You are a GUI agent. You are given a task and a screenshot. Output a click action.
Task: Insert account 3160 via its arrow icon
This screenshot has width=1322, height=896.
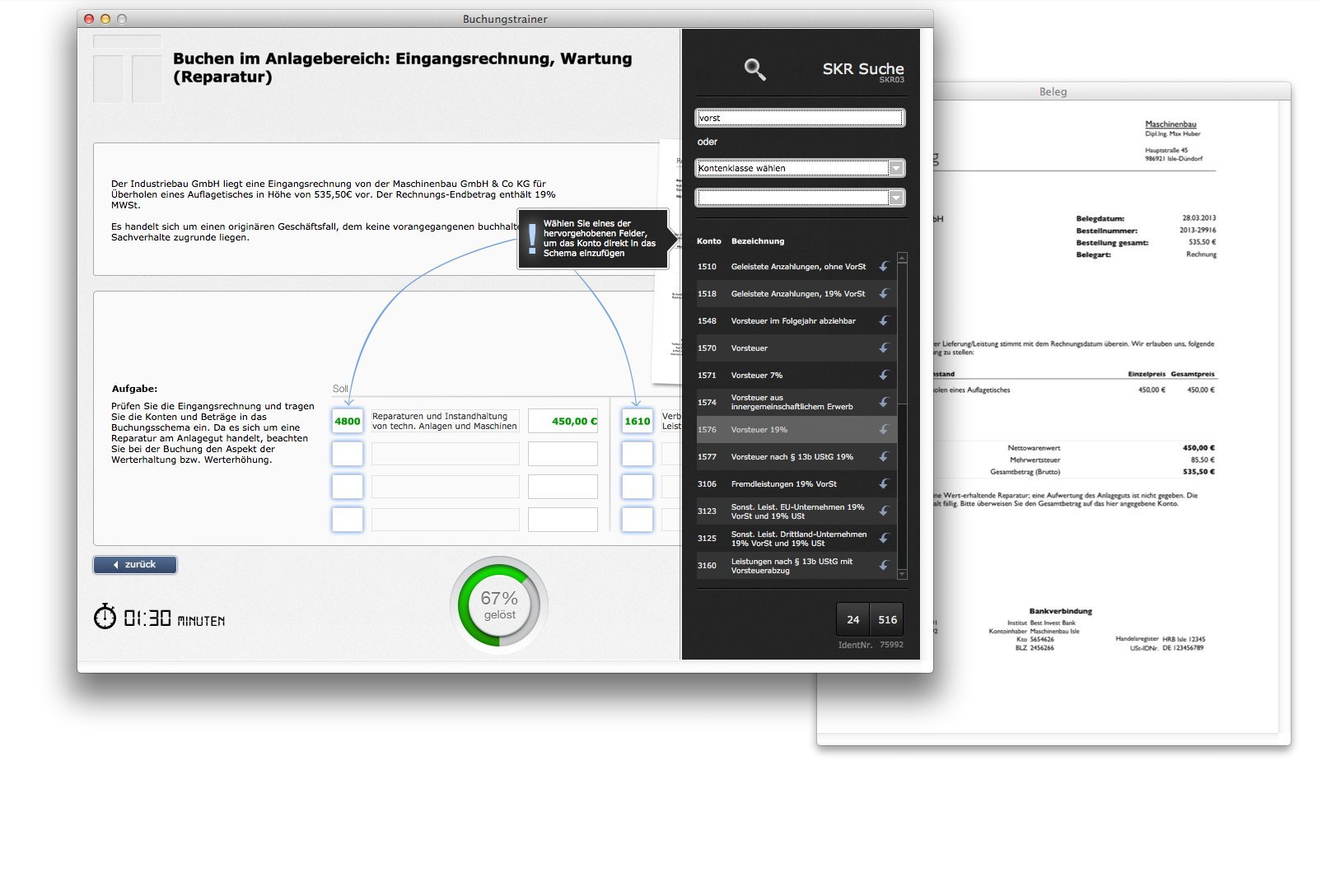884,565
